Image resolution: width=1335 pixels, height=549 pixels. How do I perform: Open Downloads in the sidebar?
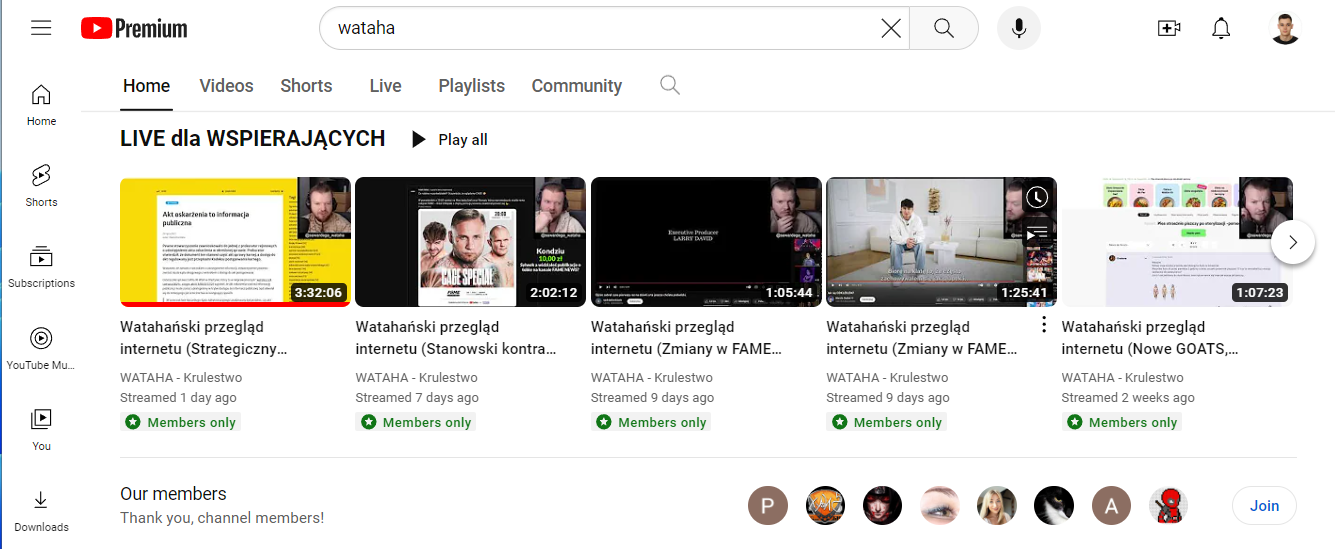point(41,510)
